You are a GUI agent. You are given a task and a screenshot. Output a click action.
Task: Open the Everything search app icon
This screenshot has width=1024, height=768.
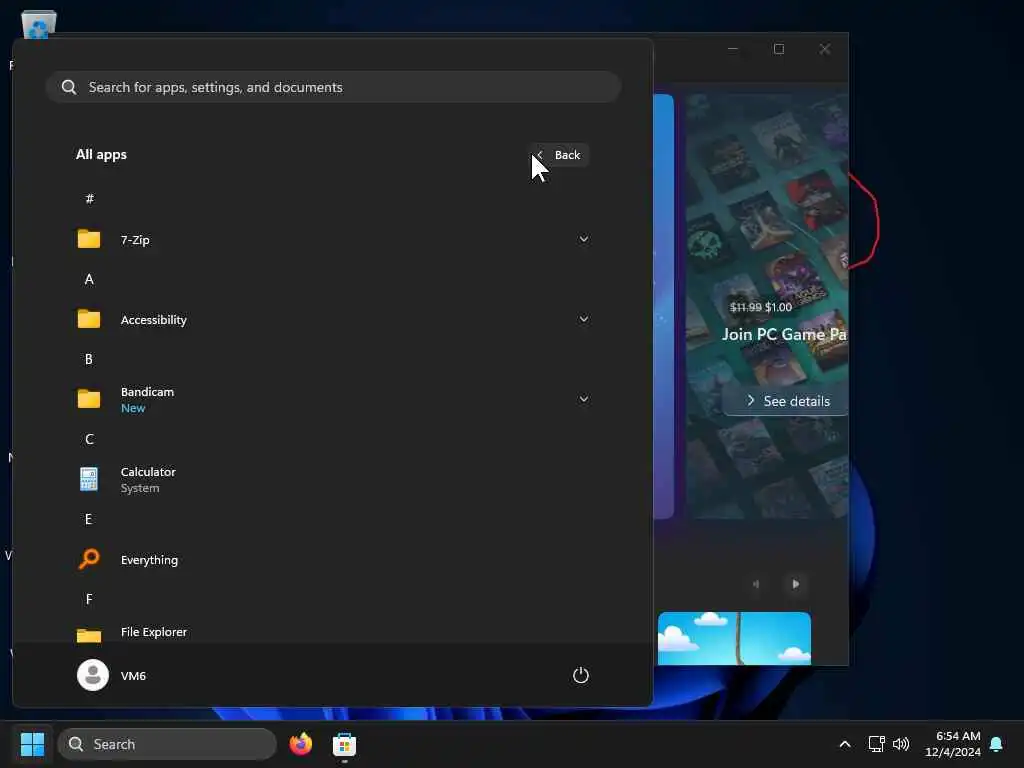click(x=89, y=559)
